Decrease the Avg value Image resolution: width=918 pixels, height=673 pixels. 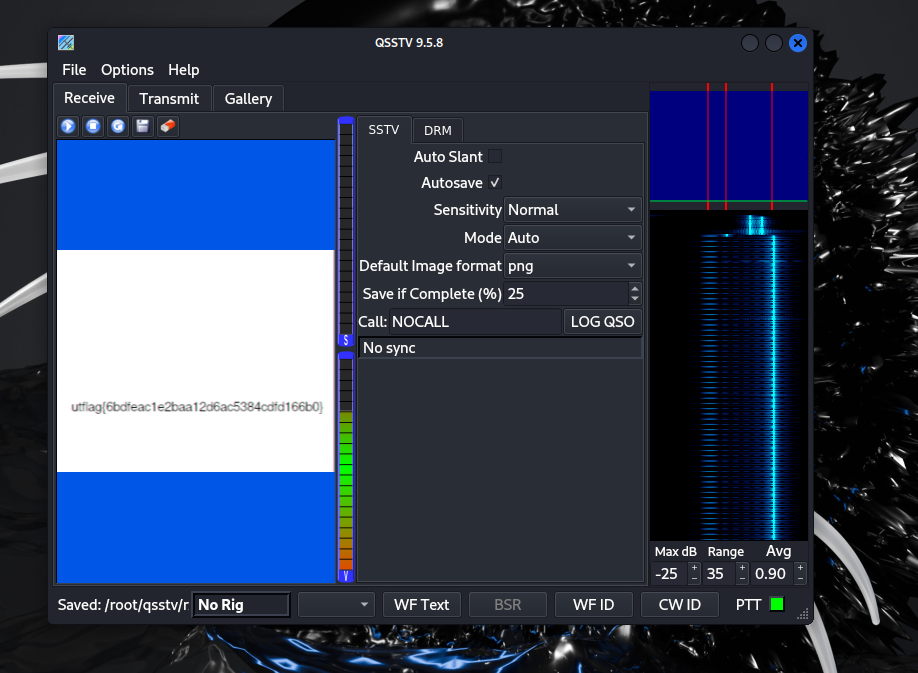tap(800, 579)
